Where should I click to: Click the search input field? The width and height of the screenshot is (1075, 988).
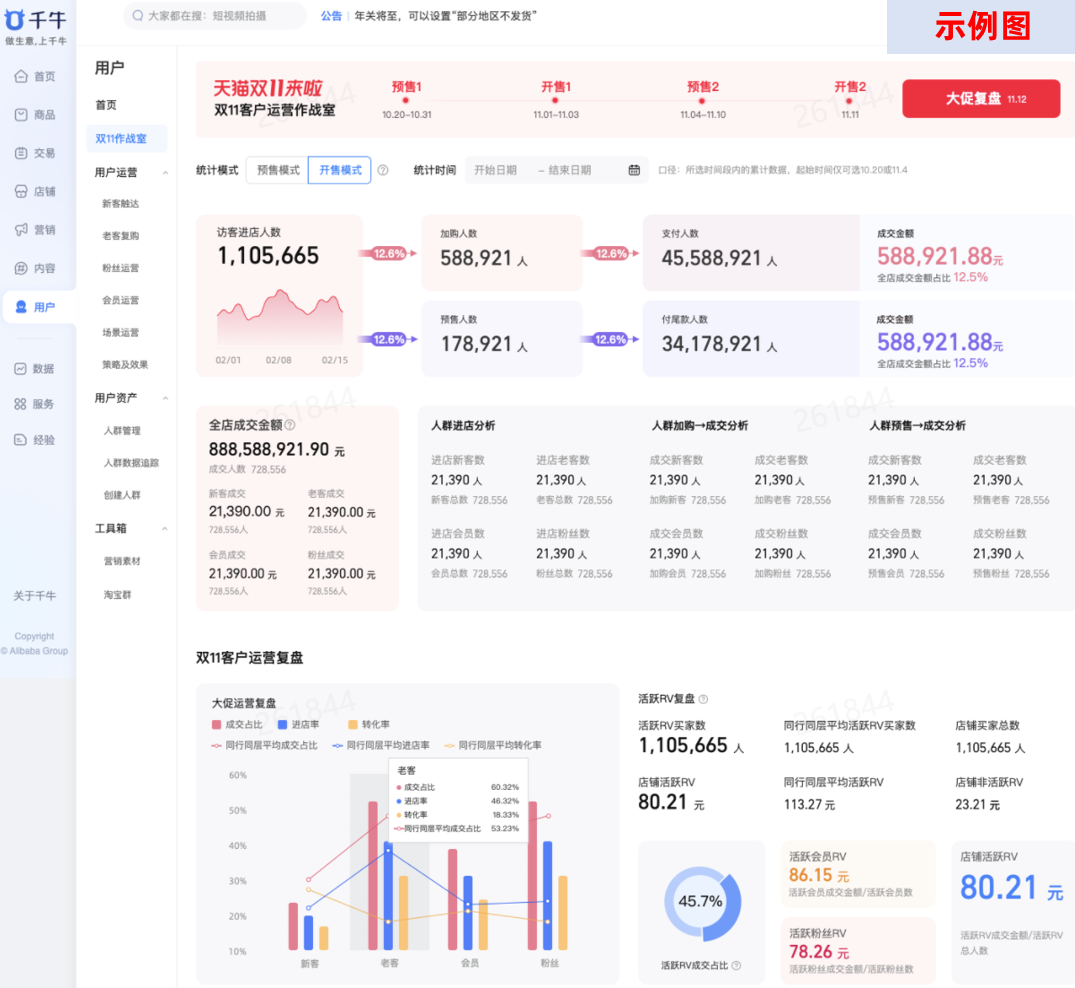(215, 15)
